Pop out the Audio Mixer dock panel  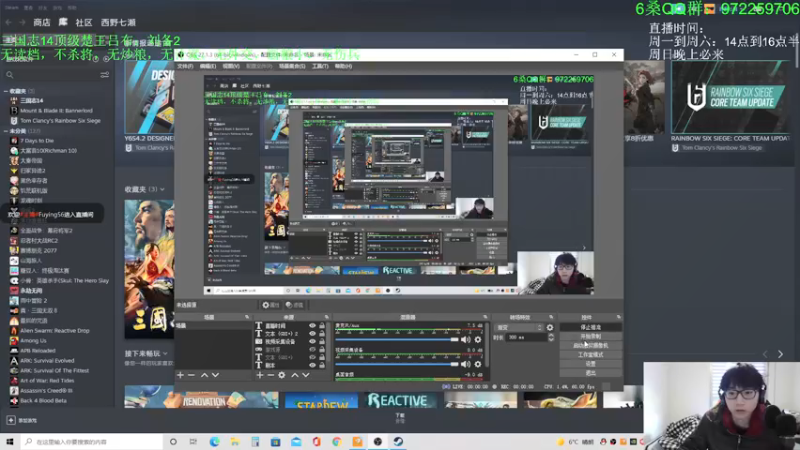coord(485,317)
